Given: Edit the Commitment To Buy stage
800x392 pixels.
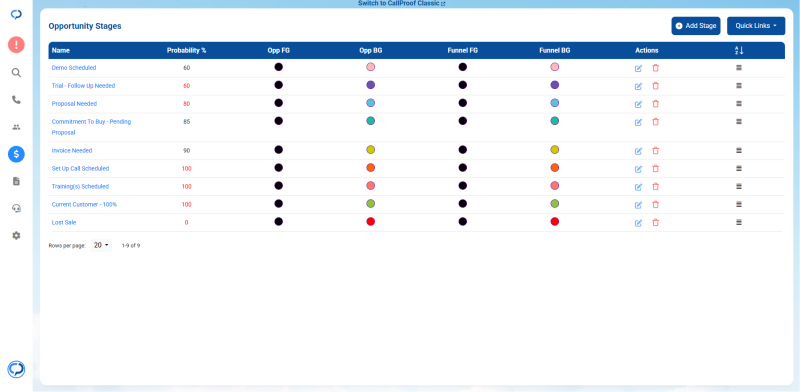Looking at the screenshot, I should 638,122.
